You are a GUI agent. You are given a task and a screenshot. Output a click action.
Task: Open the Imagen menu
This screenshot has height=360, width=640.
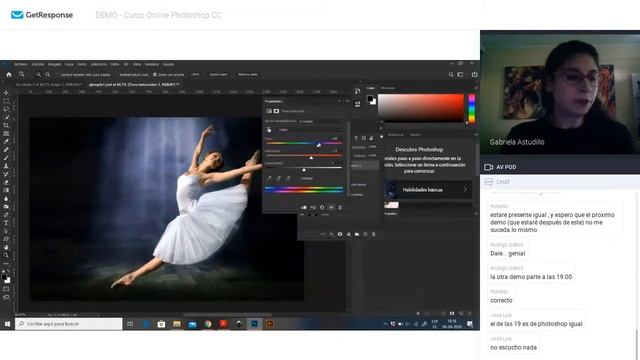coord(55,64)
